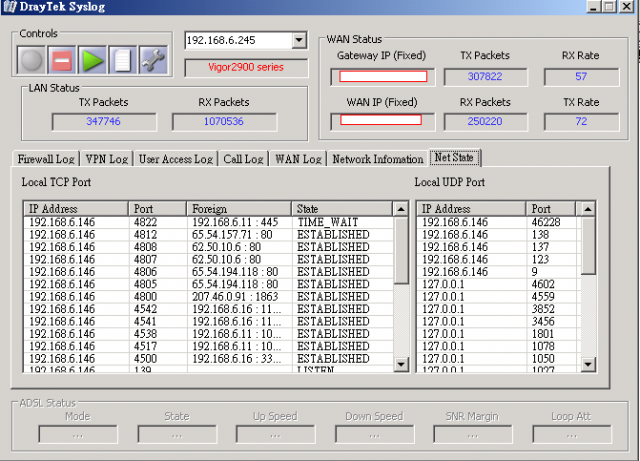Select TCP row with port 4542
The height and width of the screenshot is (461, 640).
point(209,309)
